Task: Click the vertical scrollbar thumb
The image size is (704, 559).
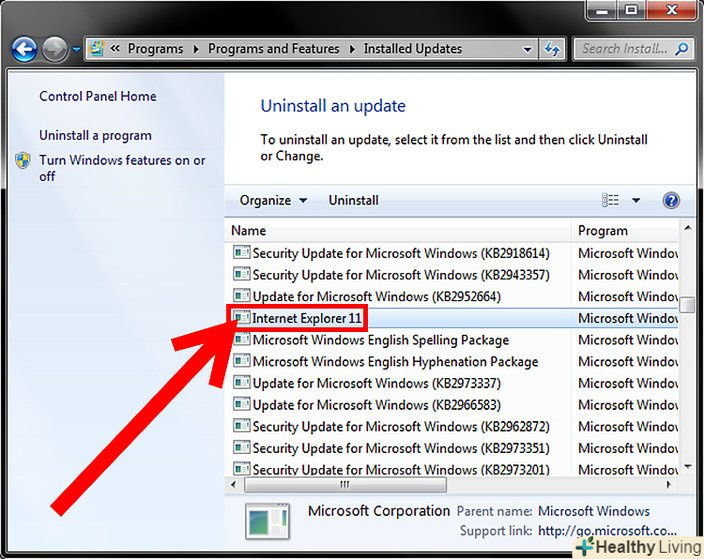Action: tap(687, 305)
